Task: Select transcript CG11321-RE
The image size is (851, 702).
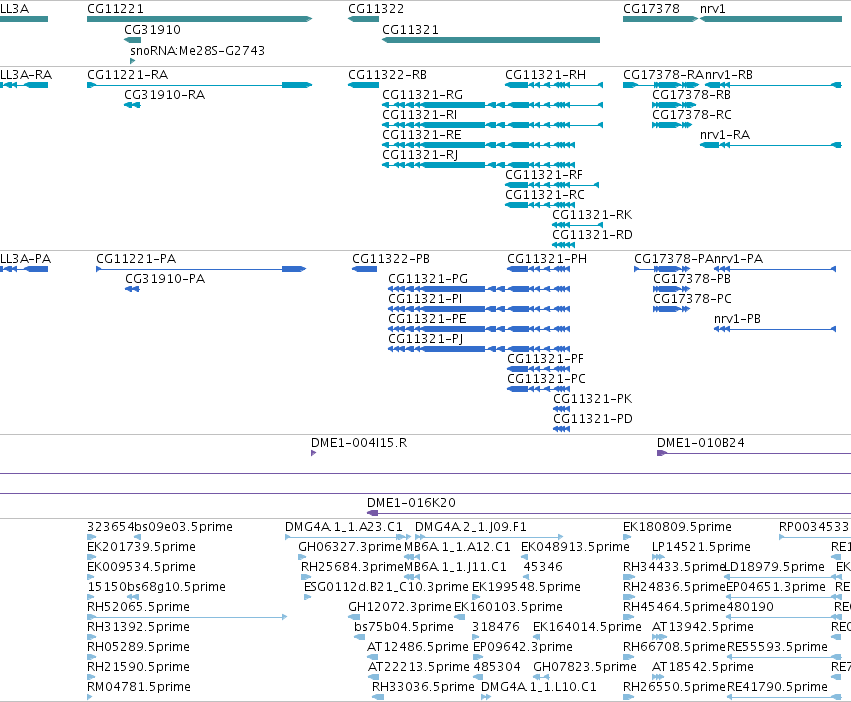Action: pyautogui.click(x=422, y=135)
